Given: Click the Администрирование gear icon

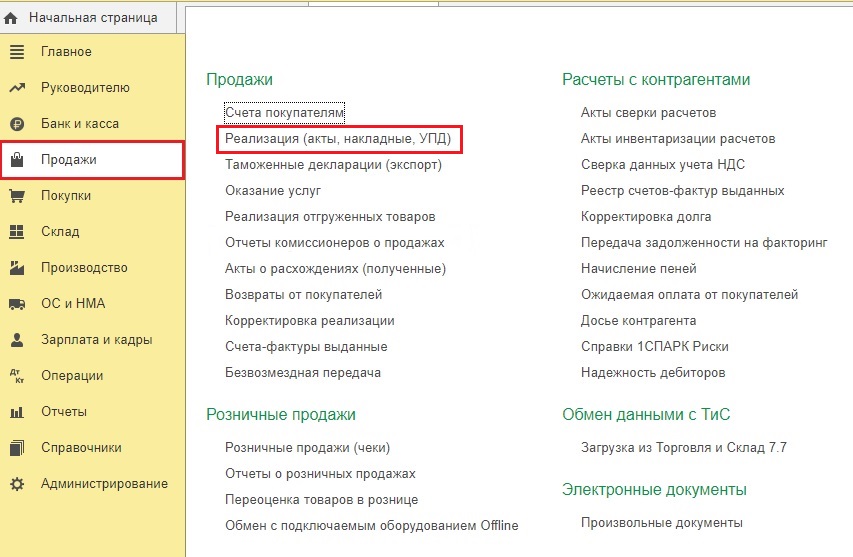Looking at the screenshot, I should tap(17, 484).
